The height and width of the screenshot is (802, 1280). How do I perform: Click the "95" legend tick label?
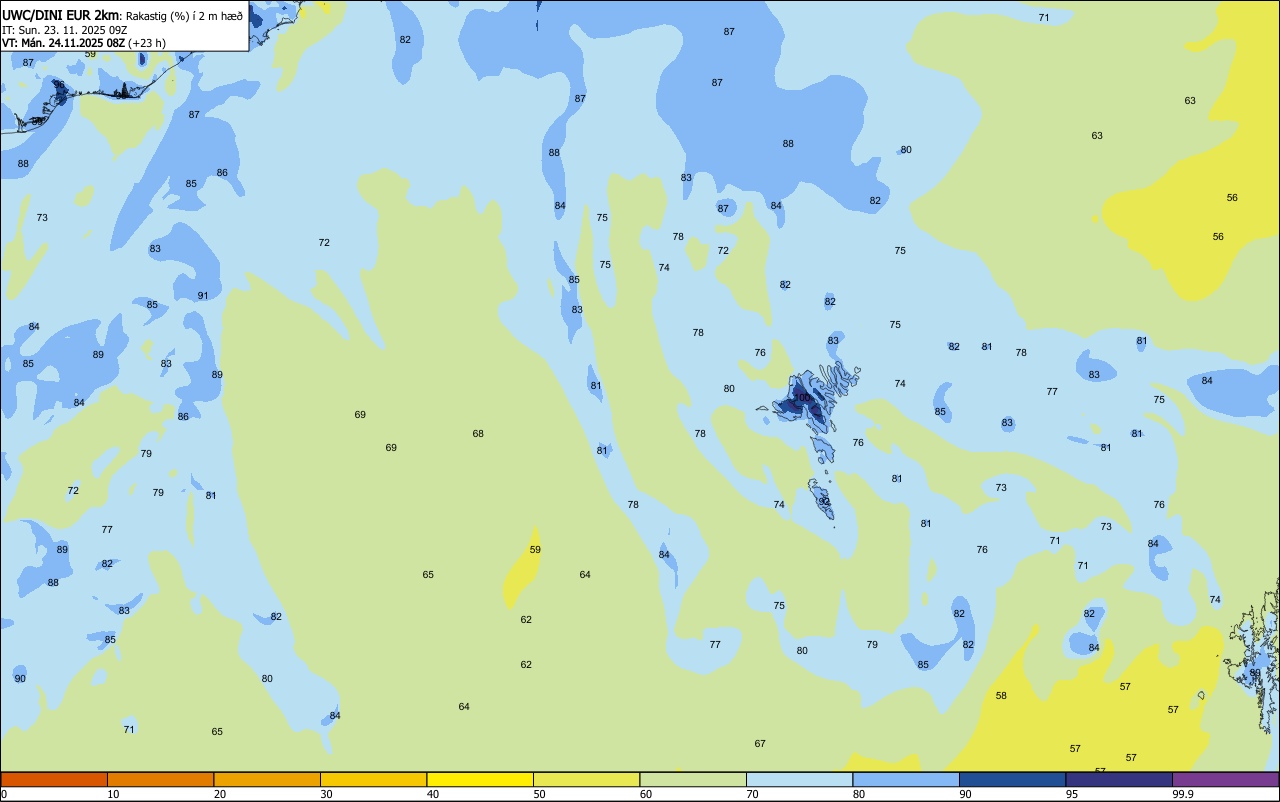point(1072,794)
